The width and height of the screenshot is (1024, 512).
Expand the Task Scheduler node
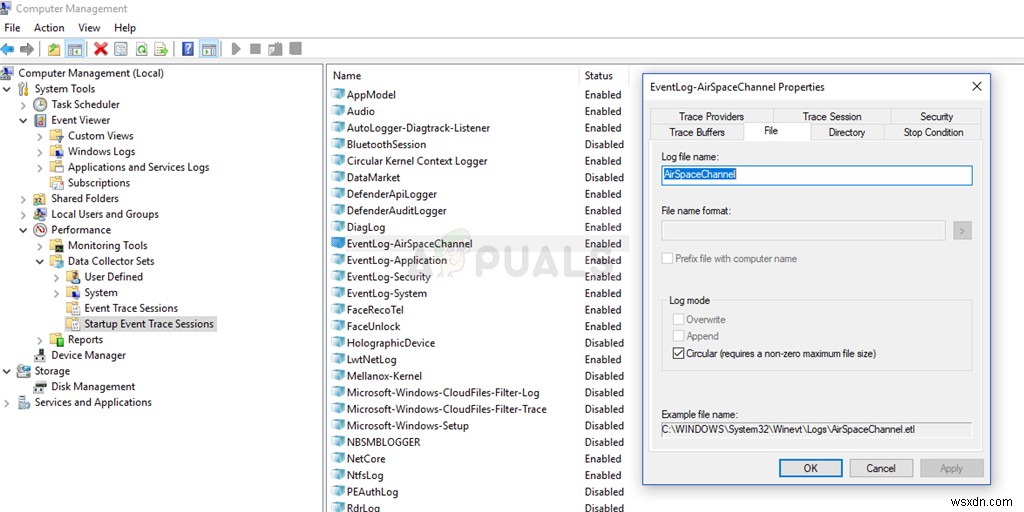[x=24, y=104]
